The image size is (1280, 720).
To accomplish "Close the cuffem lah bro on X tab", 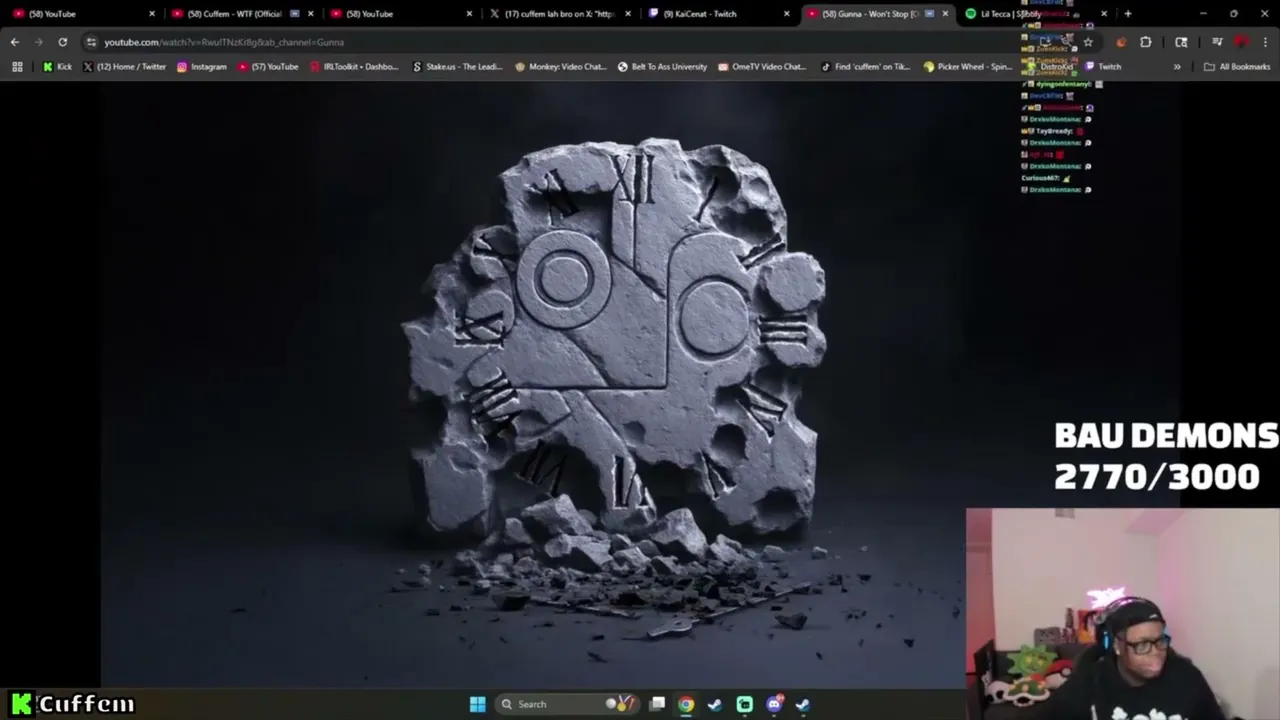I will coord(628,14).
